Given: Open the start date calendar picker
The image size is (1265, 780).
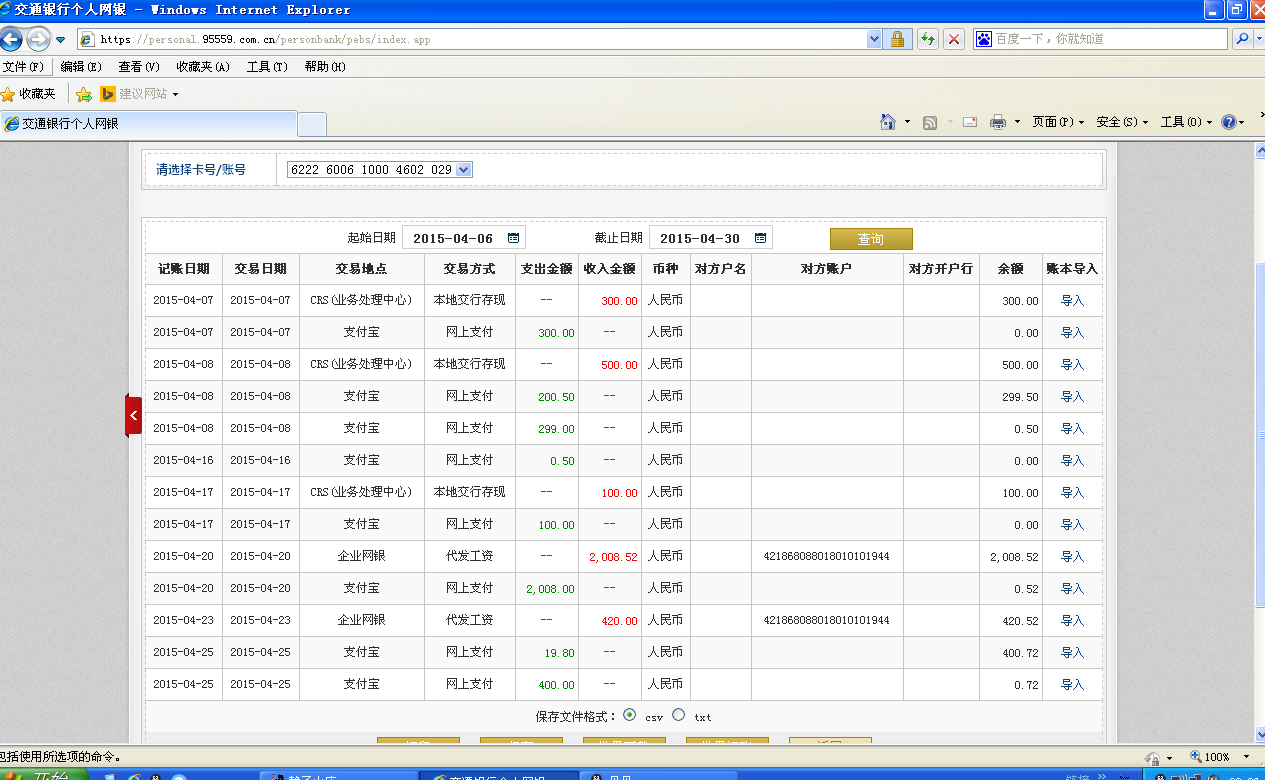Looking at the screenshot, I should coord(513,238).
